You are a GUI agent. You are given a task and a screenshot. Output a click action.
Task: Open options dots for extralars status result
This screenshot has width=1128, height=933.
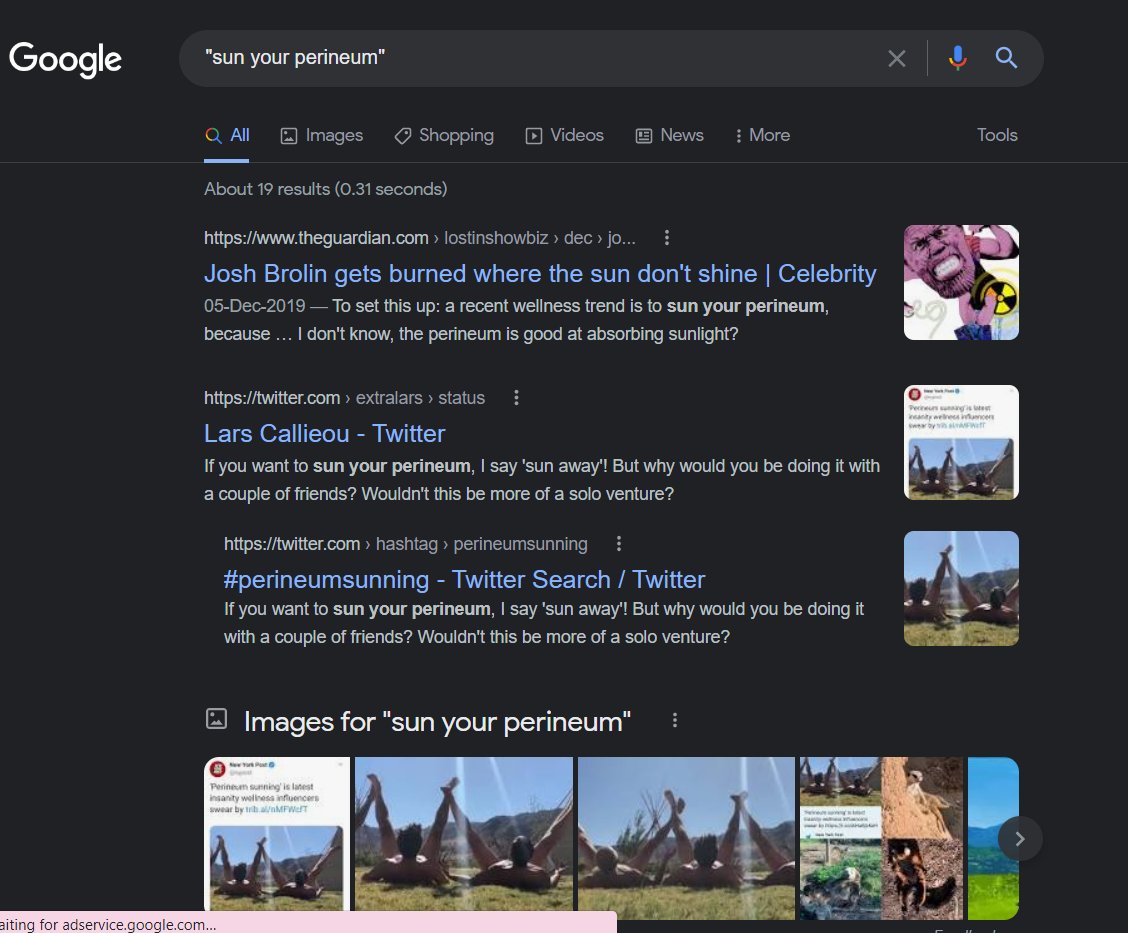point(516,398)
